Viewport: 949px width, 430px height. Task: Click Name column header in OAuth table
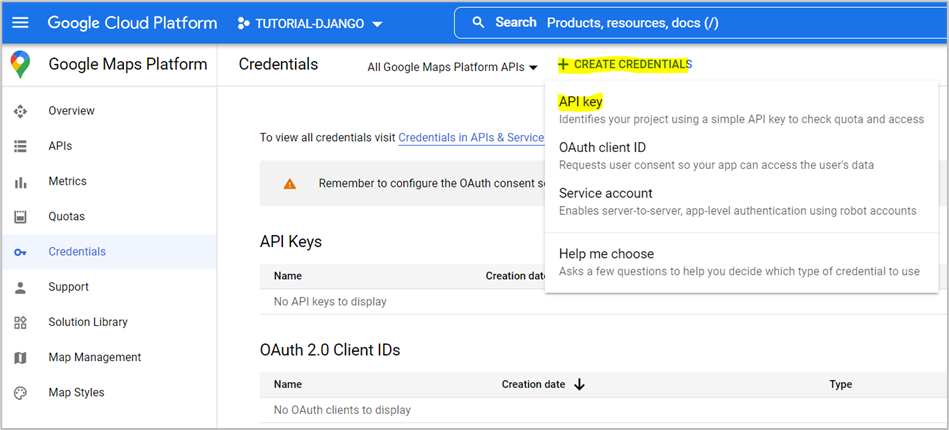[287, 384]
